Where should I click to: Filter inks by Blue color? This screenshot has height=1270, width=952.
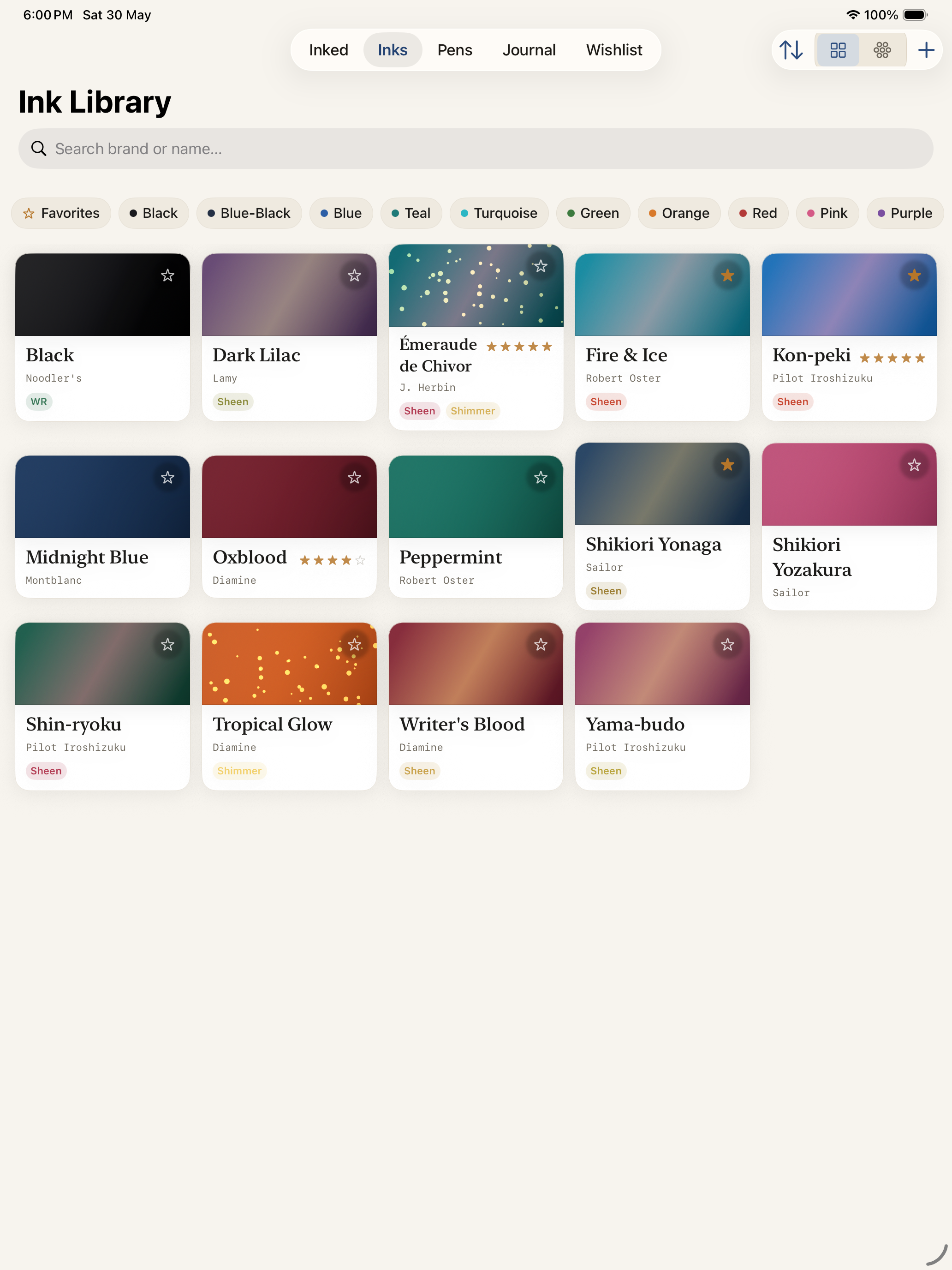point(341,213)
